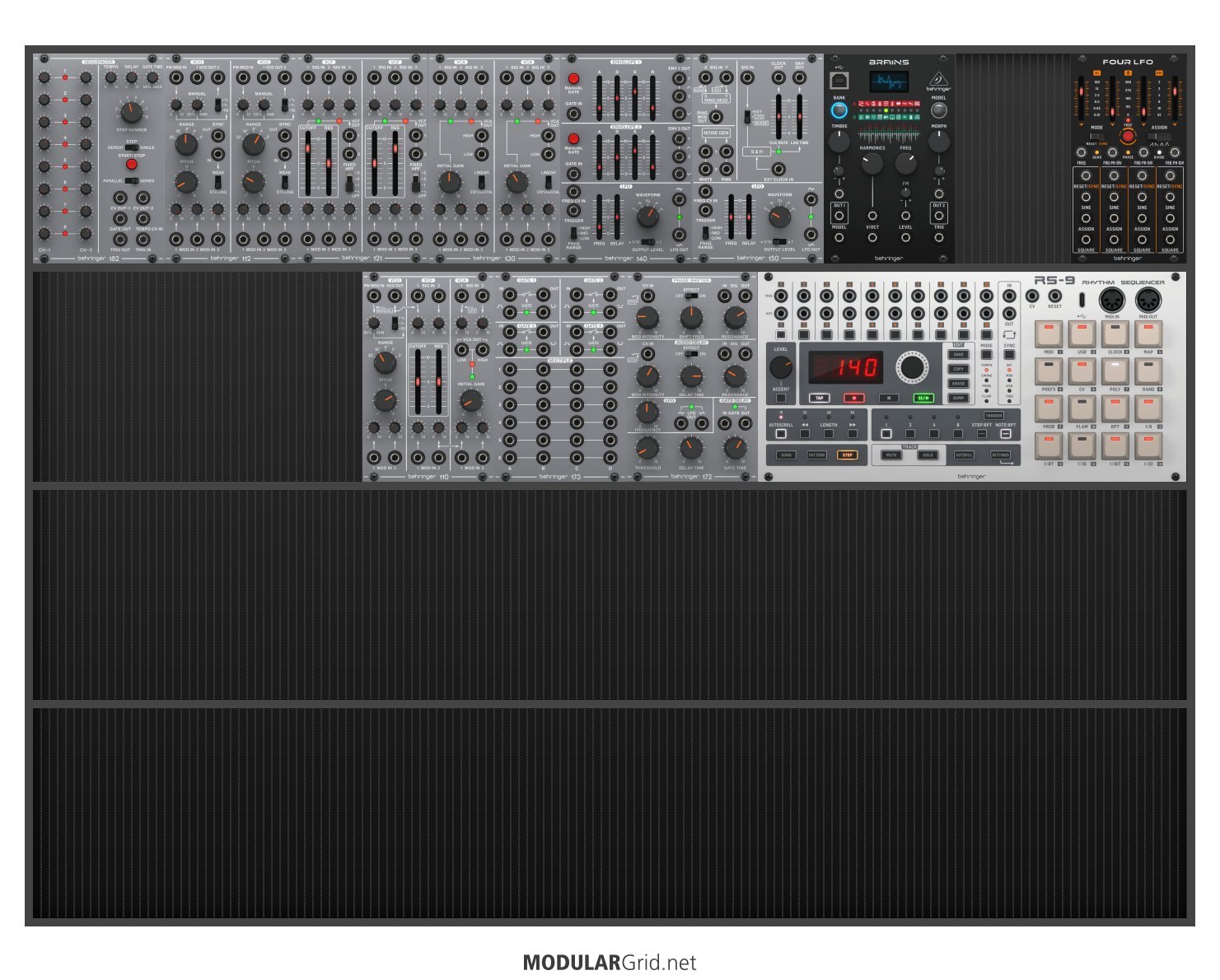The width and height of the screenshot is (1220, 980).
Task: Toggle the Mode switch on Four LFO
Action: [x=1096, y=137]
